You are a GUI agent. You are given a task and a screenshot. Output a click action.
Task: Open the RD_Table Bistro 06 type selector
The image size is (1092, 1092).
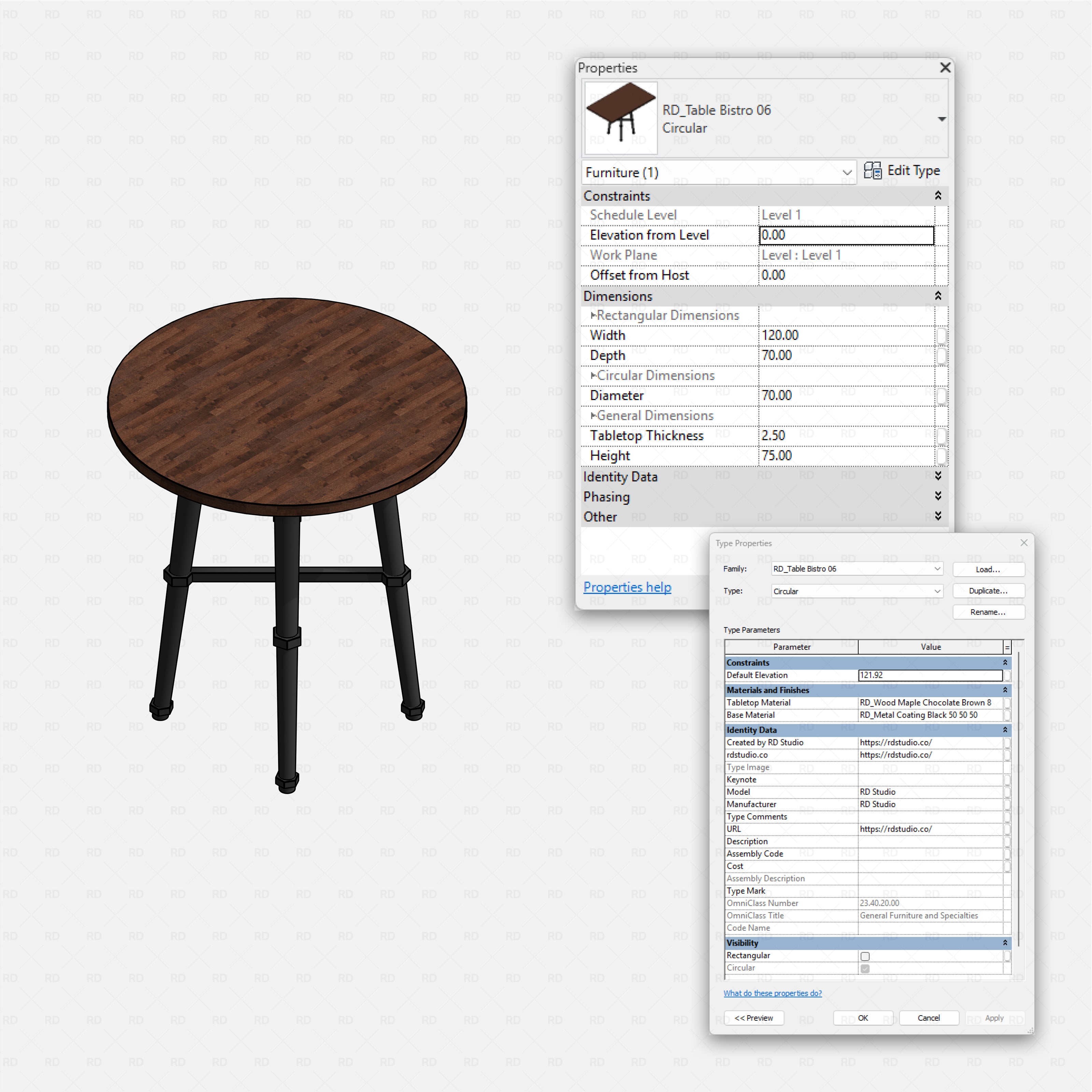tap(942, 119)
